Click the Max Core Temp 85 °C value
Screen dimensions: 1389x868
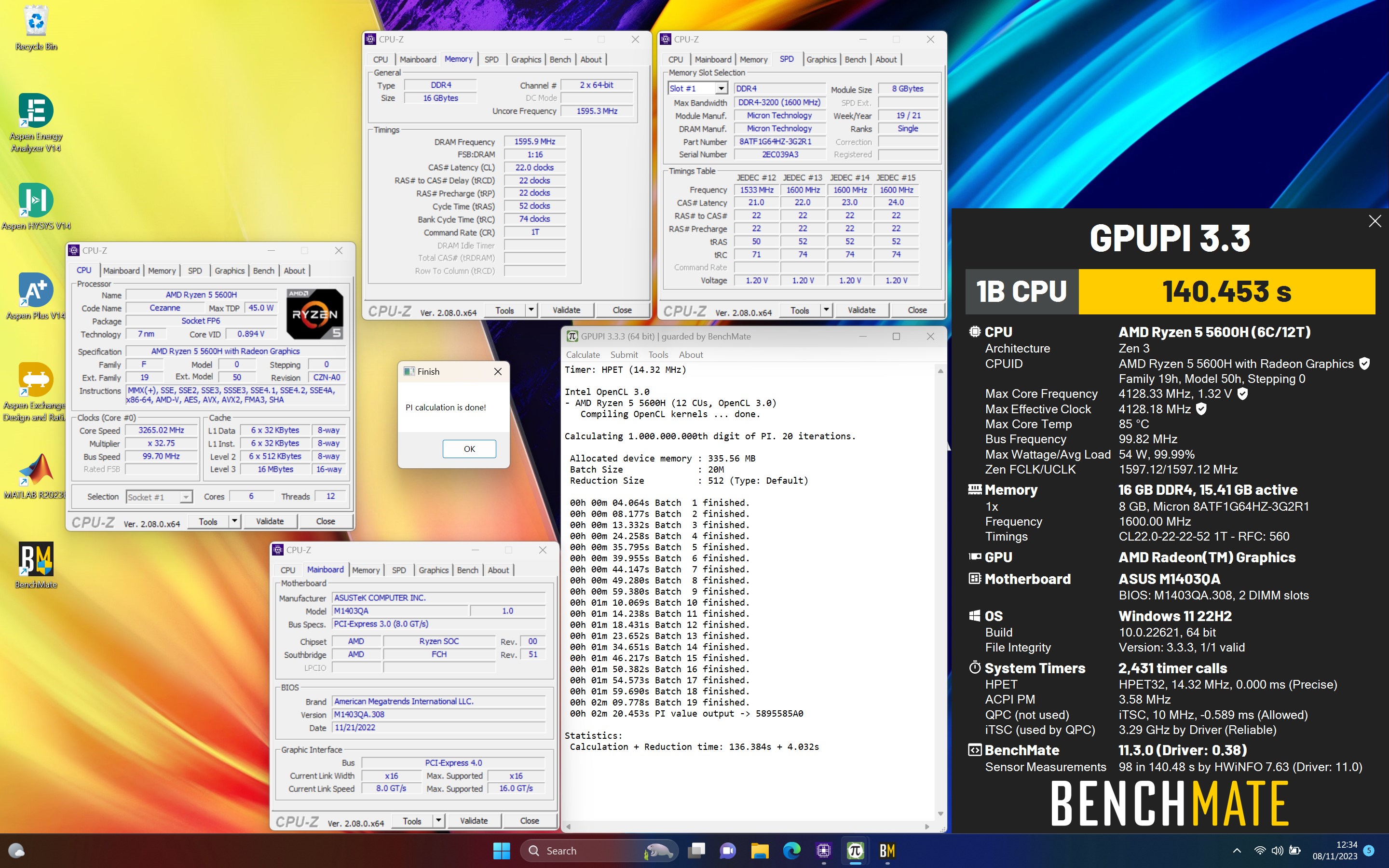click(x=1133, y=424)
